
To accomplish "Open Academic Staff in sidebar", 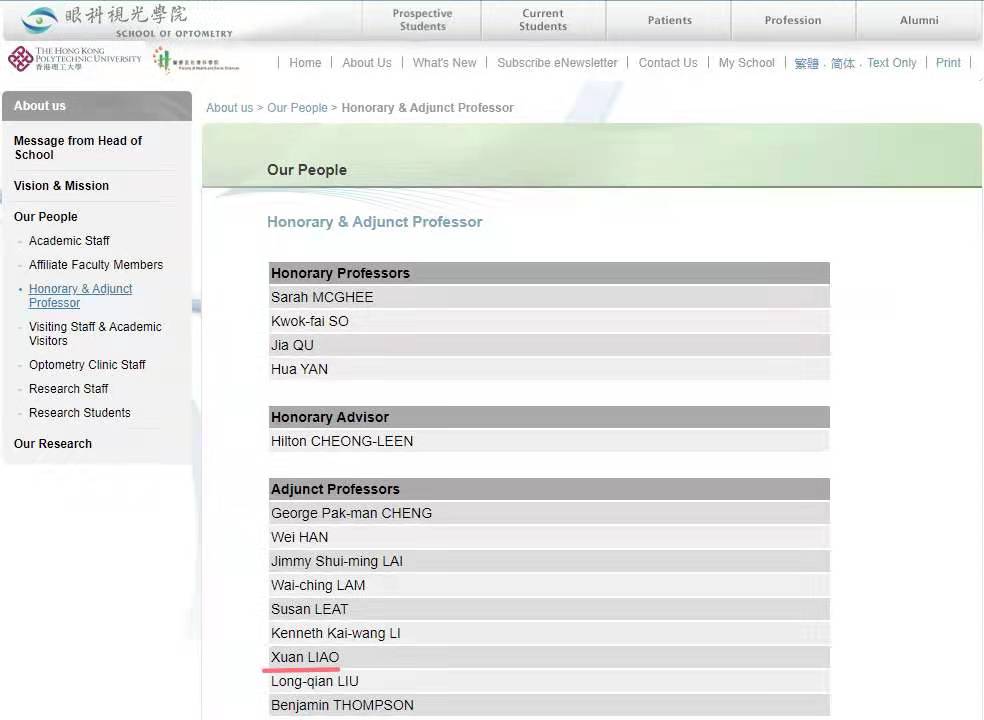I will pos(69,241).
